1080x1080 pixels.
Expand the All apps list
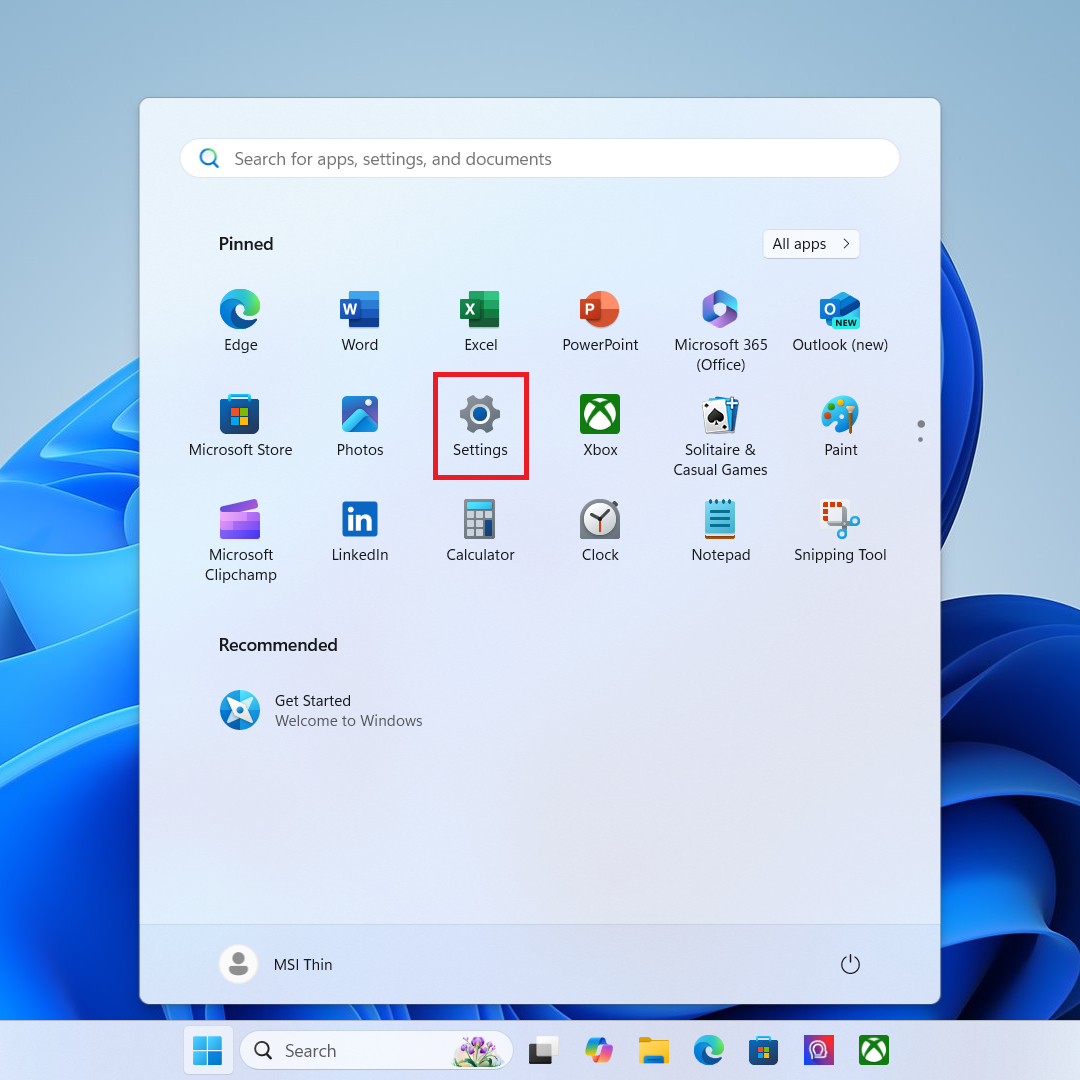(811, 244)
